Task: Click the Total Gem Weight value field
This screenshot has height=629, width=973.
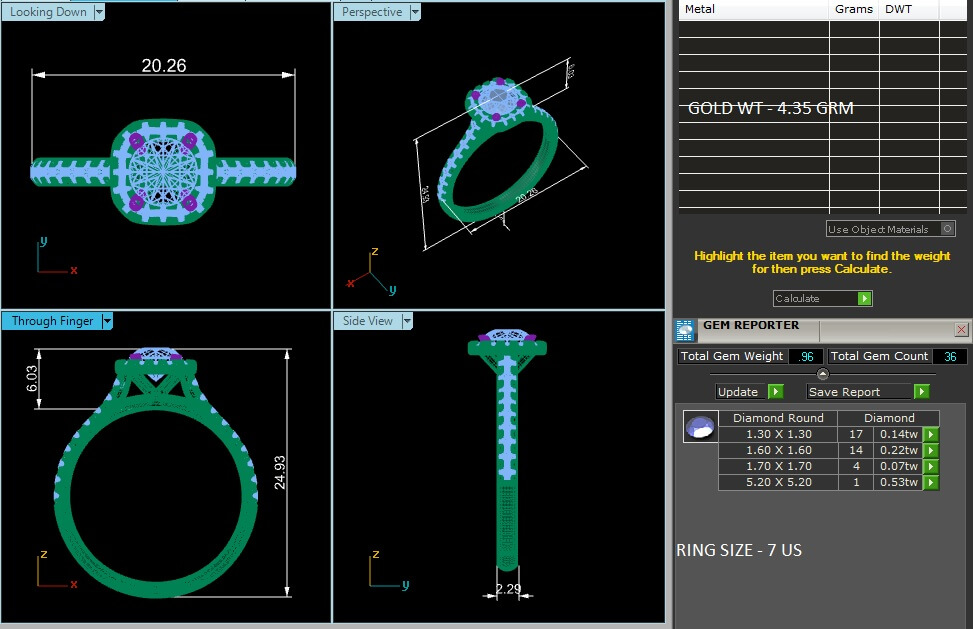Action: (805, 357)
